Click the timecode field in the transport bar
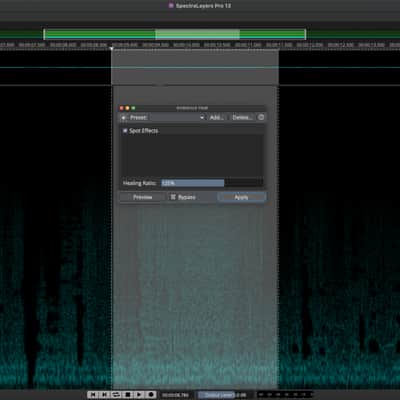The width and height of the screenshot is (400, 400). click(176, 395)
